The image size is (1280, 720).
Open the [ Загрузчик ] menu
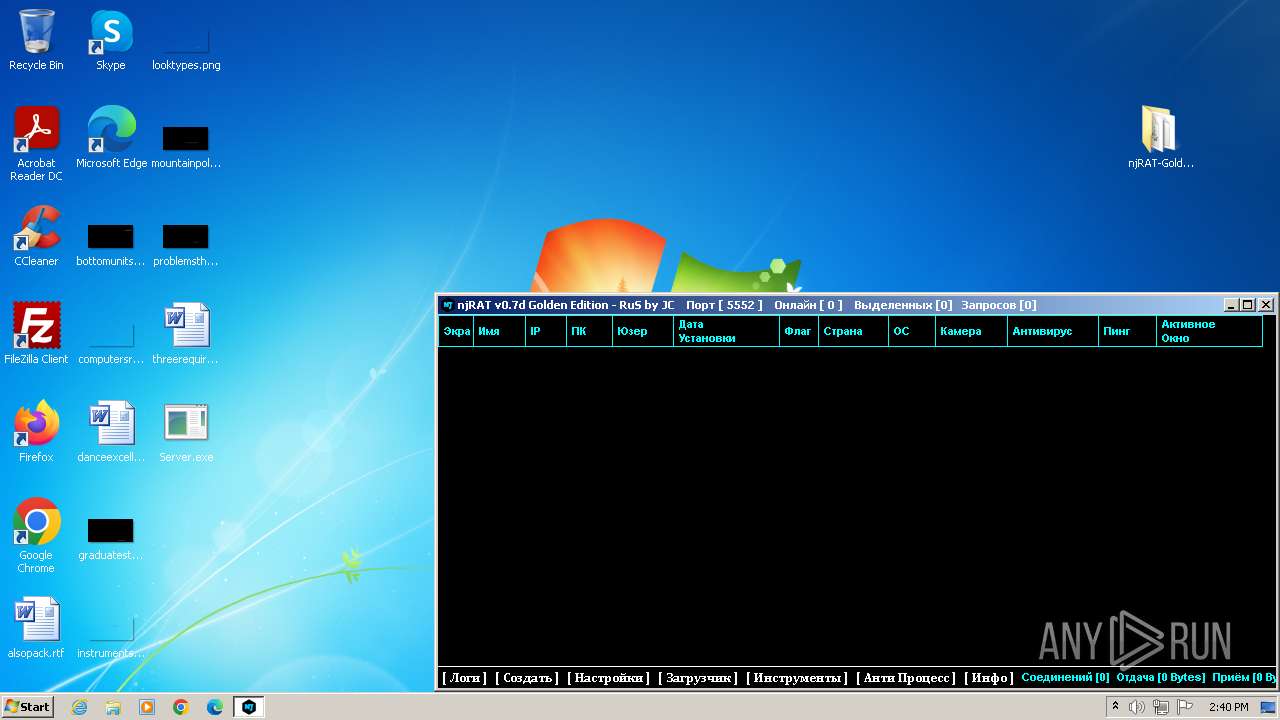click(698, 678)
